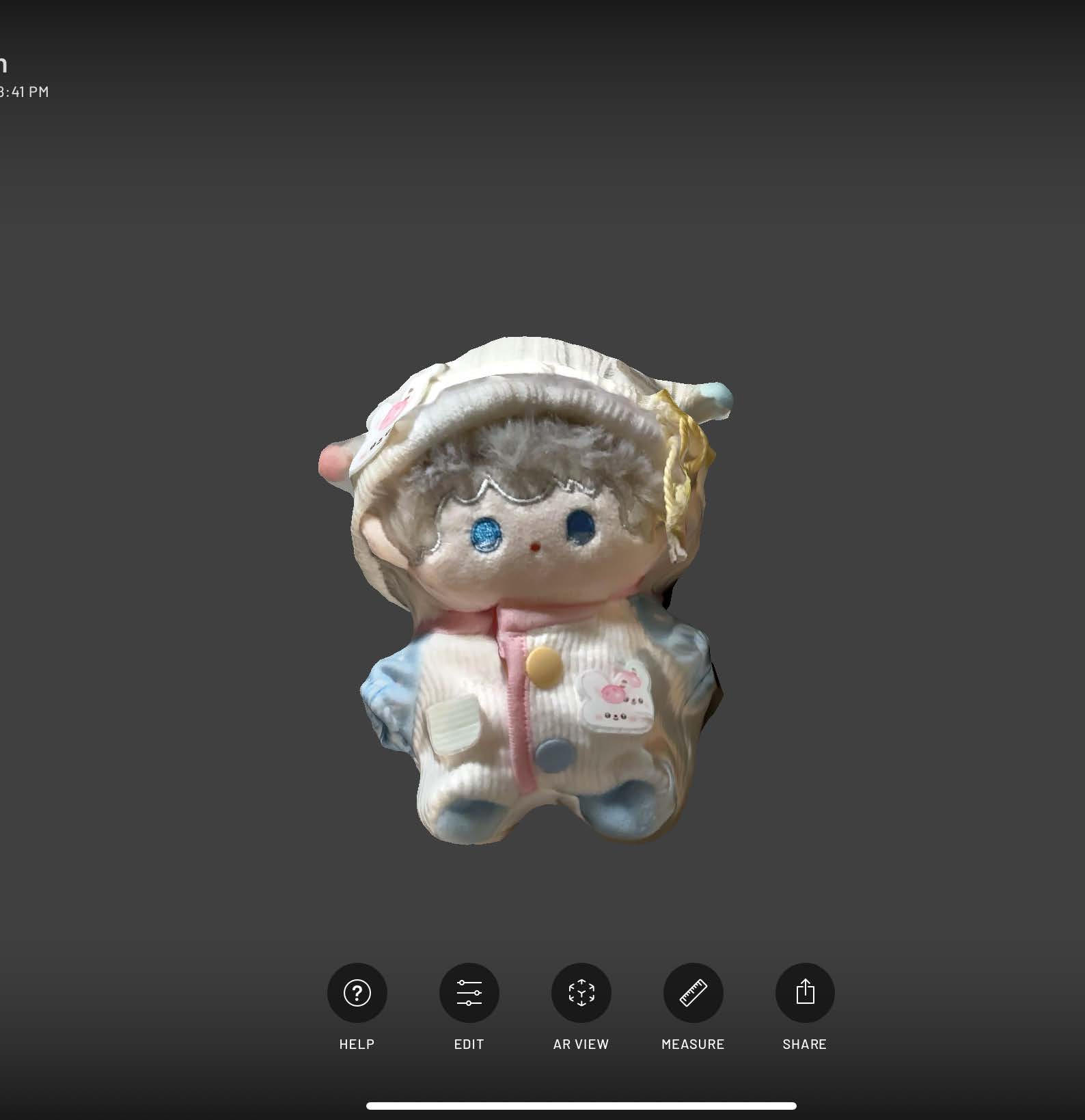Open the Help question mark icon

[357, 992]
